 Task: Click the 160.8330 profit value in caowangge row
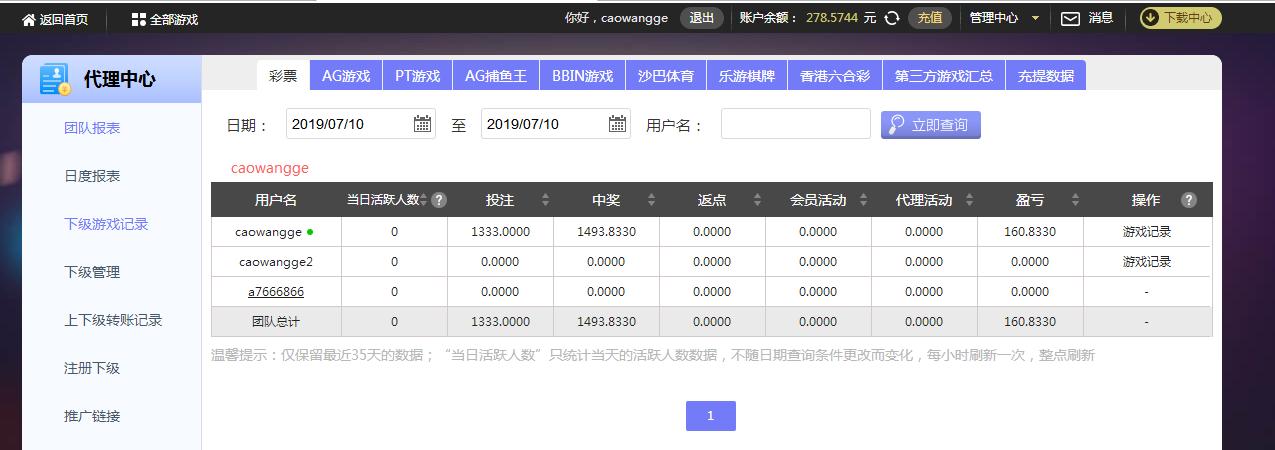(1030, 232)
